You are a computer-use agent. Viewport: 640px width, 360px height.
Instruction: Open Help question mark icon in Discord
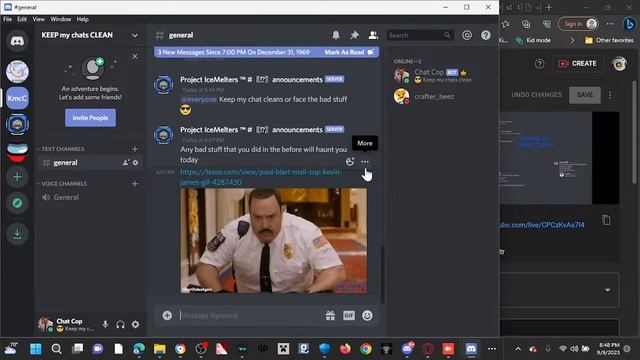click(x=485, y=36)
